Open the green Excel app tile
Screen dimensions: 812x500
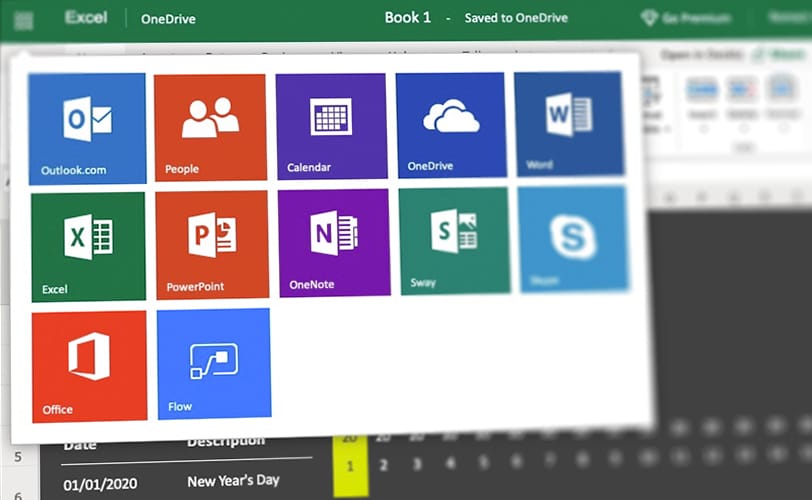88,247
